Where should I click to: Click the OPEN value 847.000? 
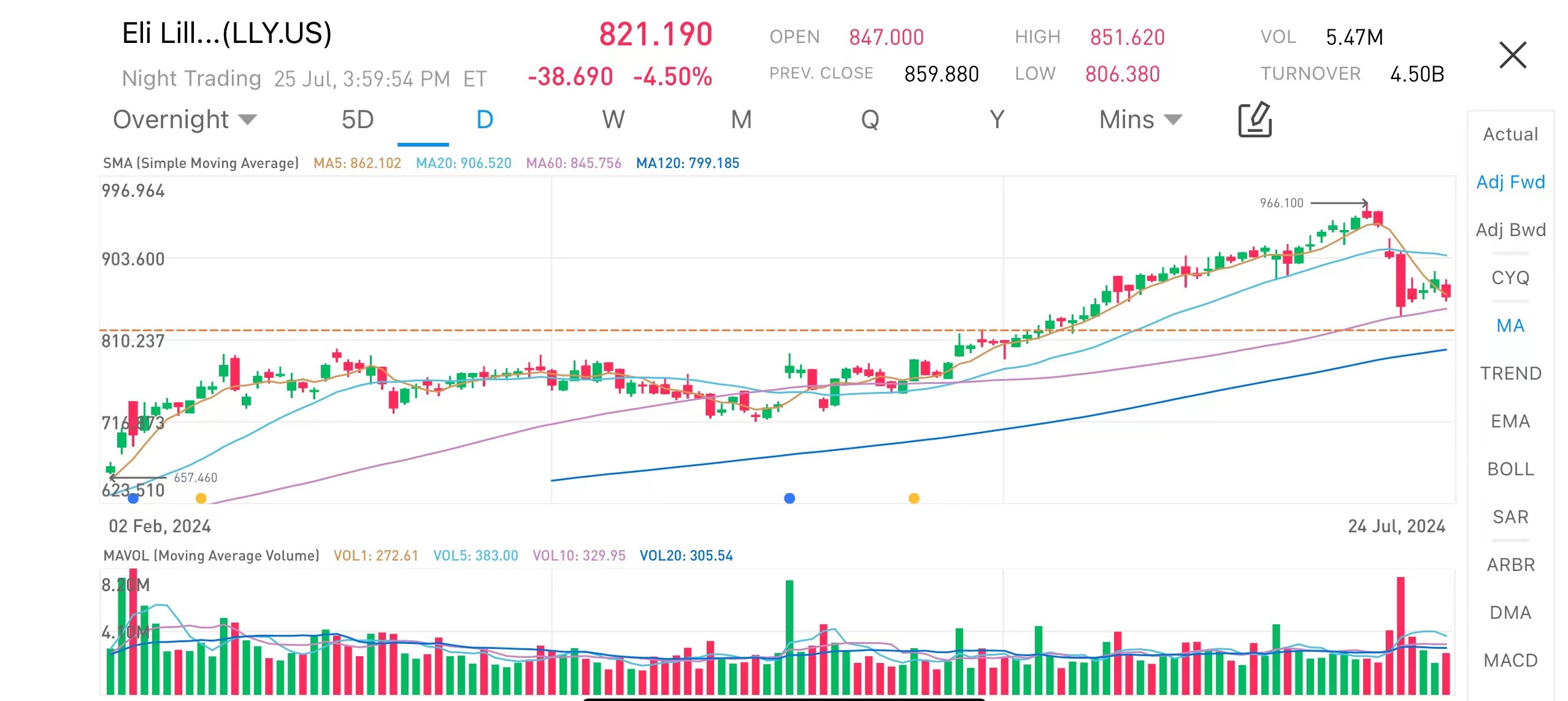(886, 37)
